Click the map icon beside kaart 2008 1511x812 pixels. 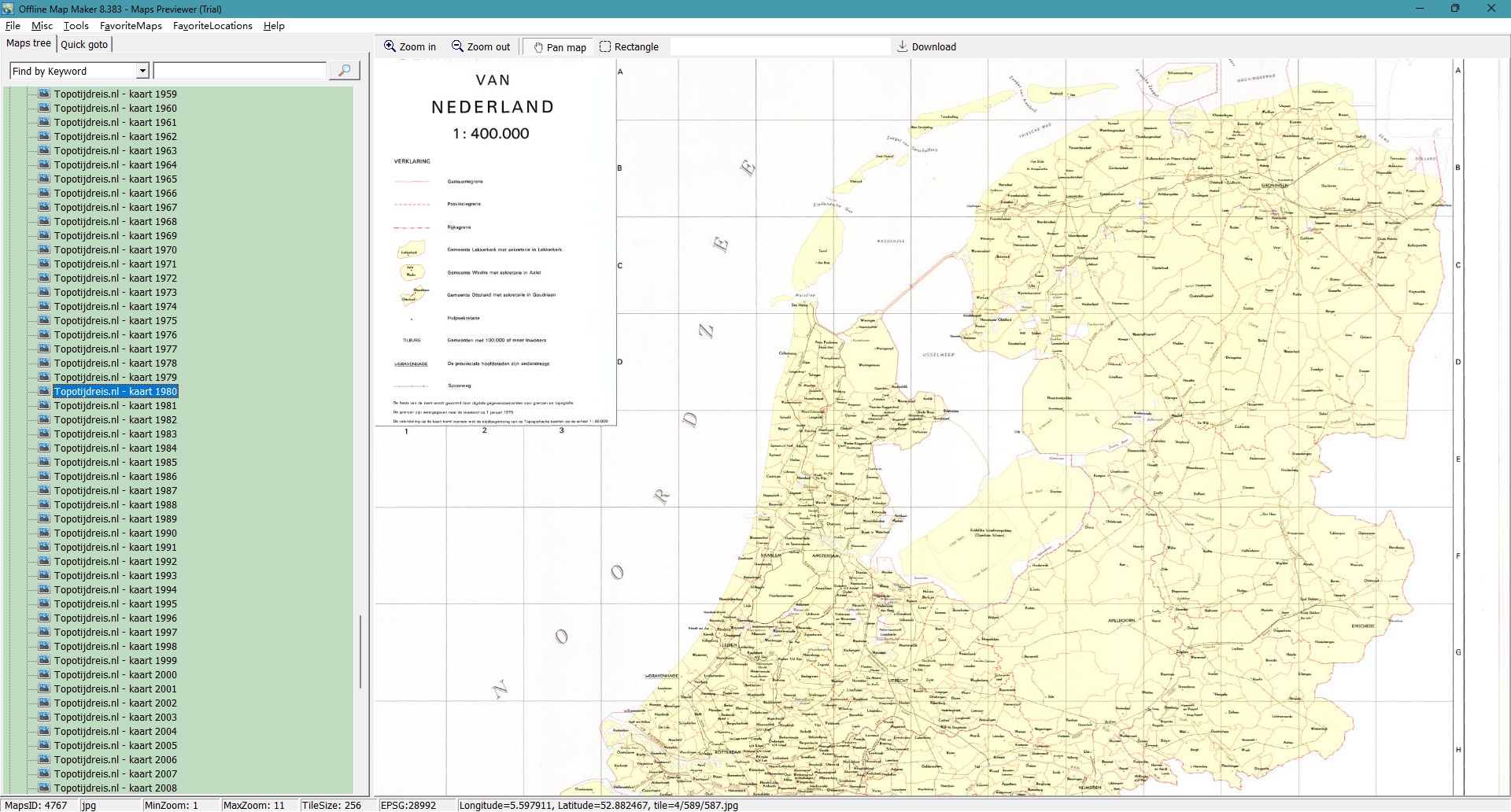(x=45, y=788)
